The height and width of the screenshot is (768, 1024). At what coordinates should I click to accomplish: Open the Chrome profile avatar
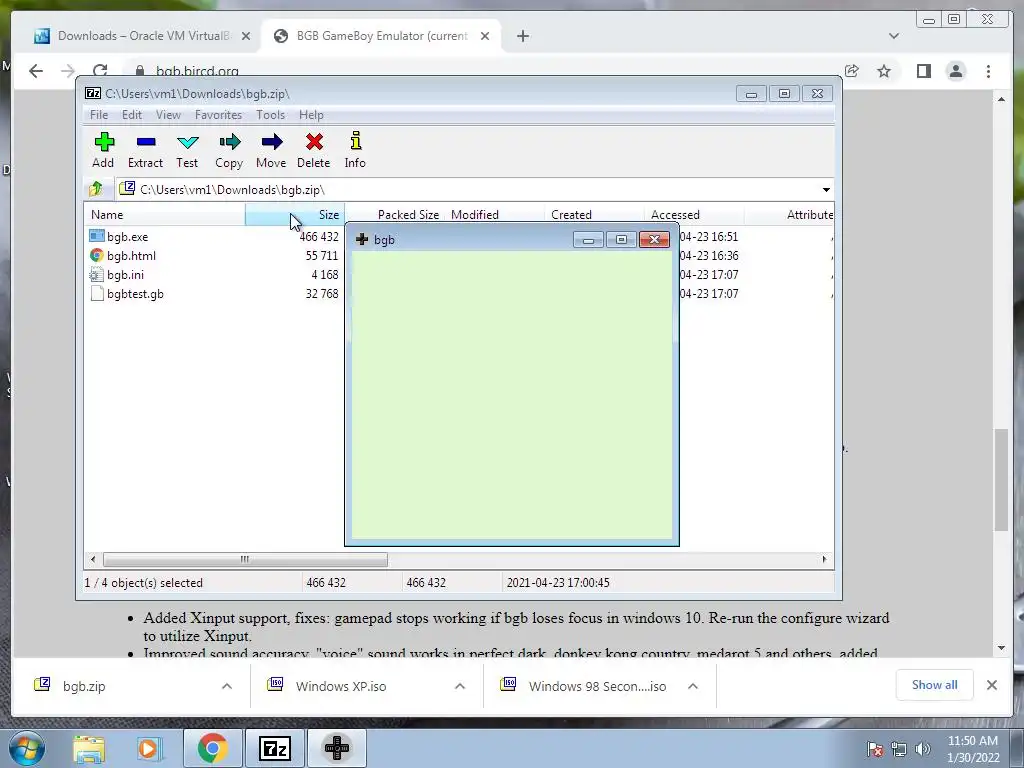pos(956,71)
